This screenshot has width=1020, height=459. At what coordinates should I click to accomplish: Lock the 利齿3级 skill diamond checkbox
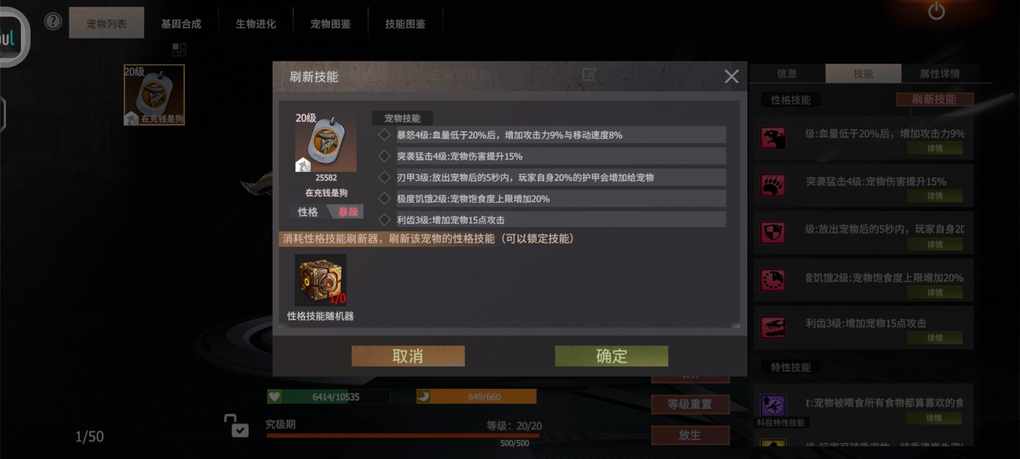(384, 220)
